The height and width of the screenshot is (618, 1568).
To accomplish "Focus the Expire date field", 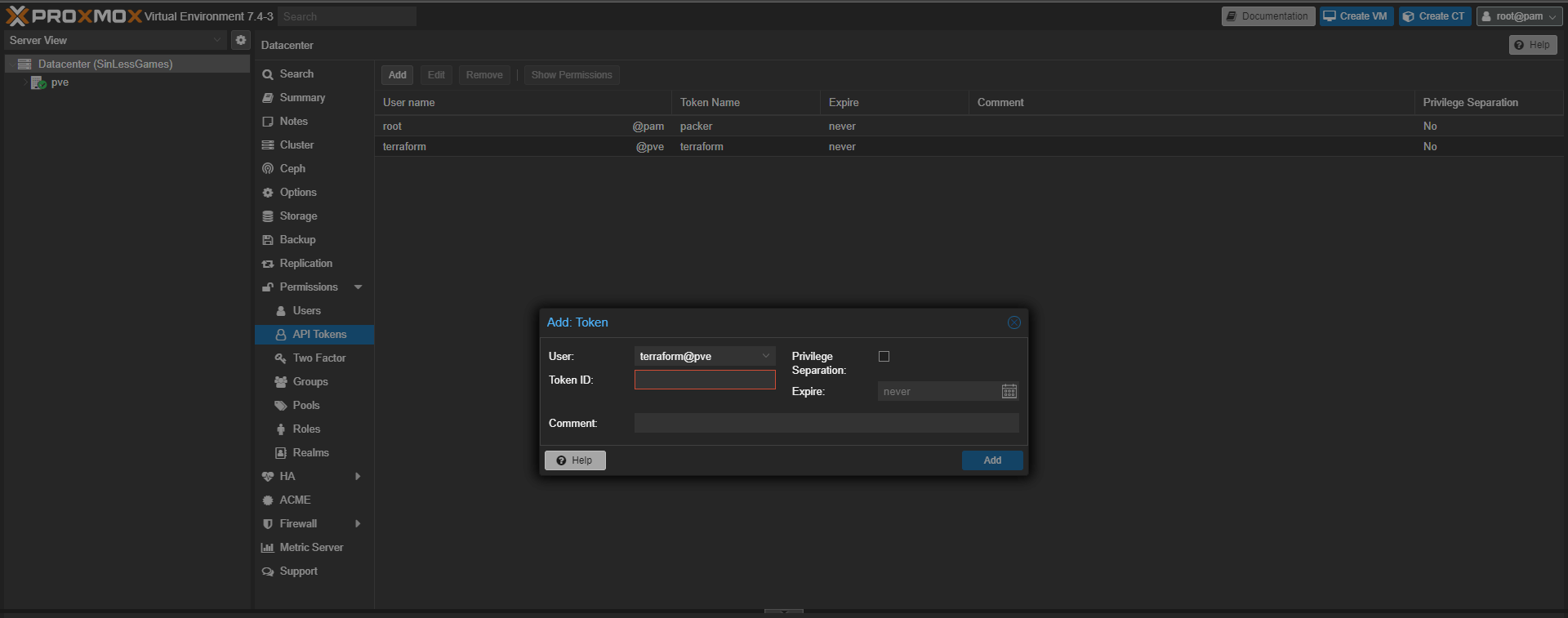I will coord(939,392).
